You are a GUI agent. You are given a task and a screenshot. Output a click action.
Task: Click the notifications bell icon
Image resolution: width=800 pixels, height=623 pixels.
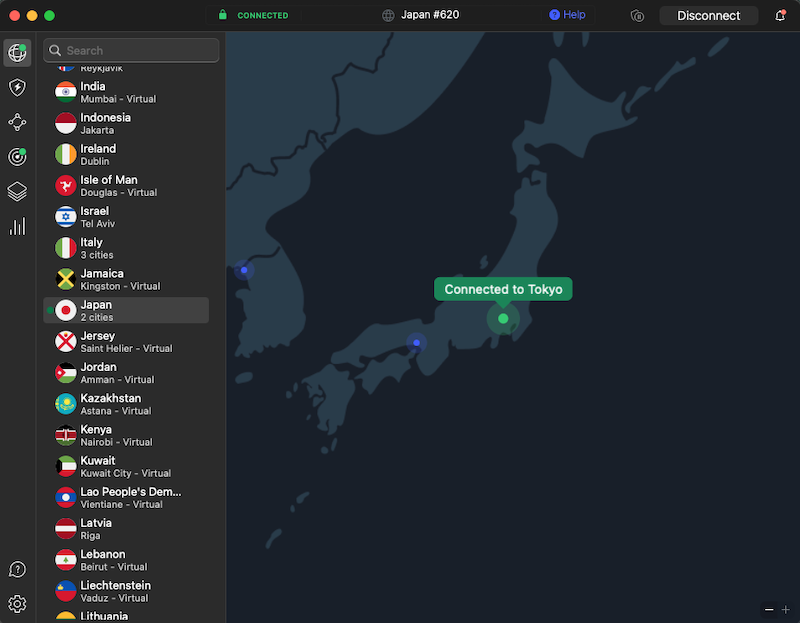click(x=780, y=15)
